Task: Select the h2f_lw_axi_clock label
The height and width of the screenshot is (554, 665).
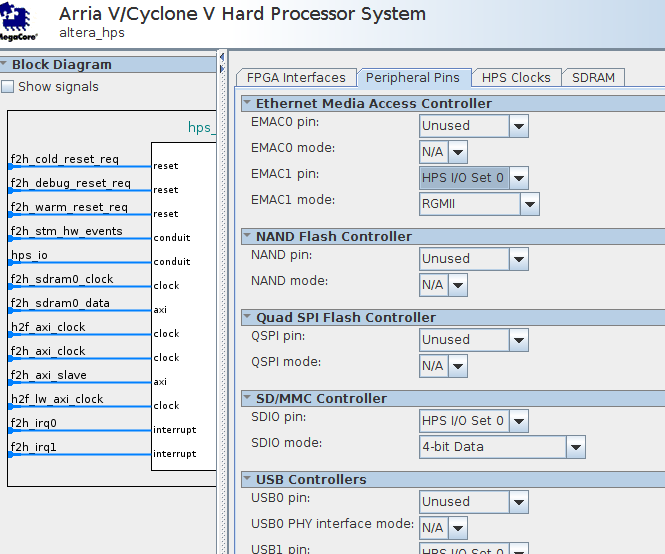Action: [x=57, y=399]
